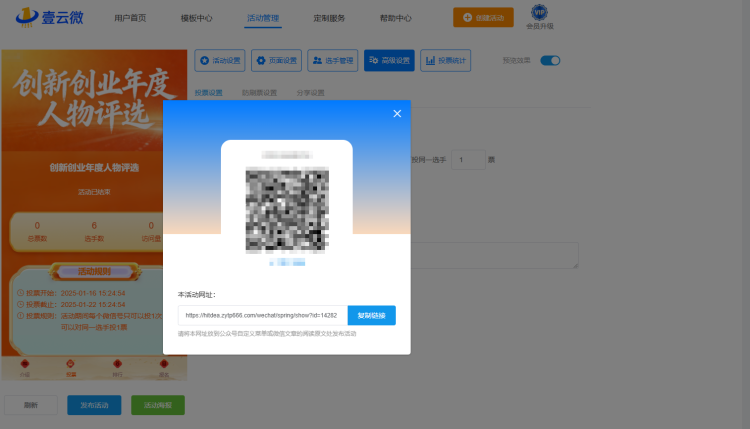Click the 壹云微 logo
This screenshot has height=429, width=750.
(50, 18)
